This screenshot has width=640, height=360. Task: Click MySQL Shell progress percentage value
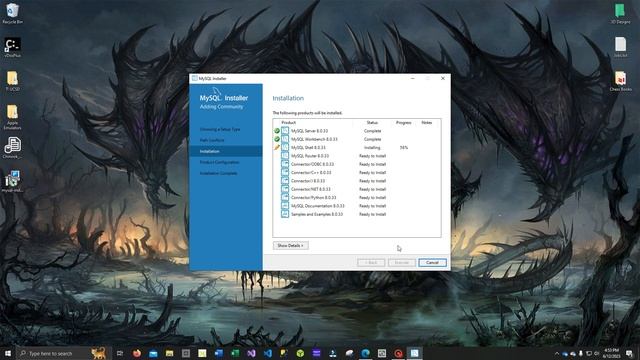pos(404,148)
